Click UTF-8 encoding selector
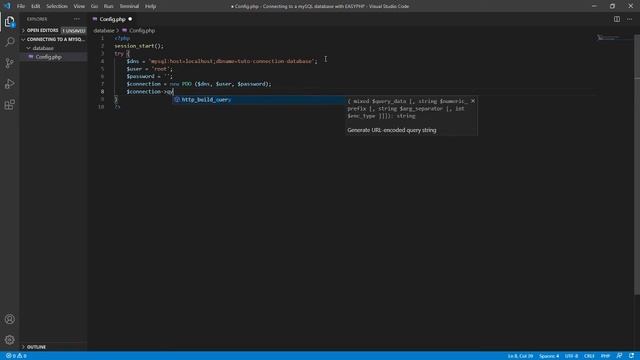The height and width of the screenshot is (360, 640). click(571, 356)
